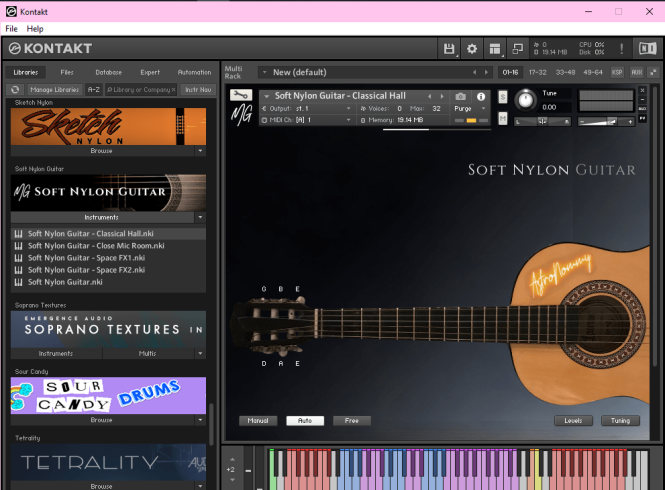
Task: Click the pan L/R slider
Action: click(x=542, y=122)
